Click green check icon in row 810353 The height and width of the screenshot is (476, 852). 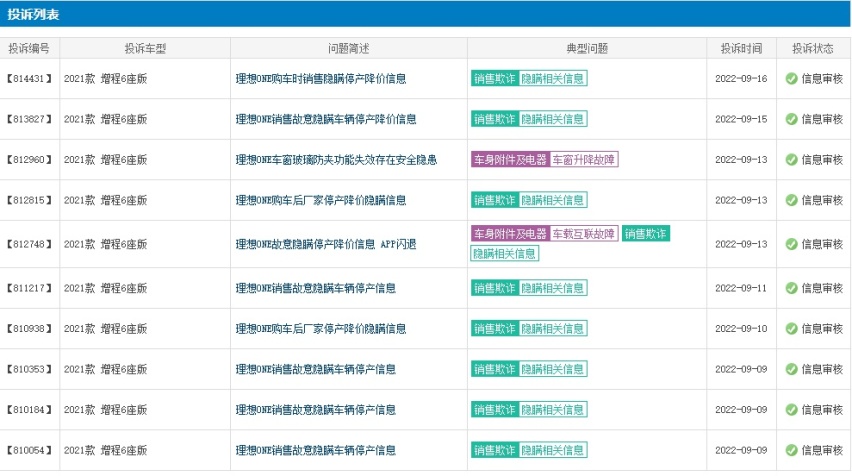(791, 369)
